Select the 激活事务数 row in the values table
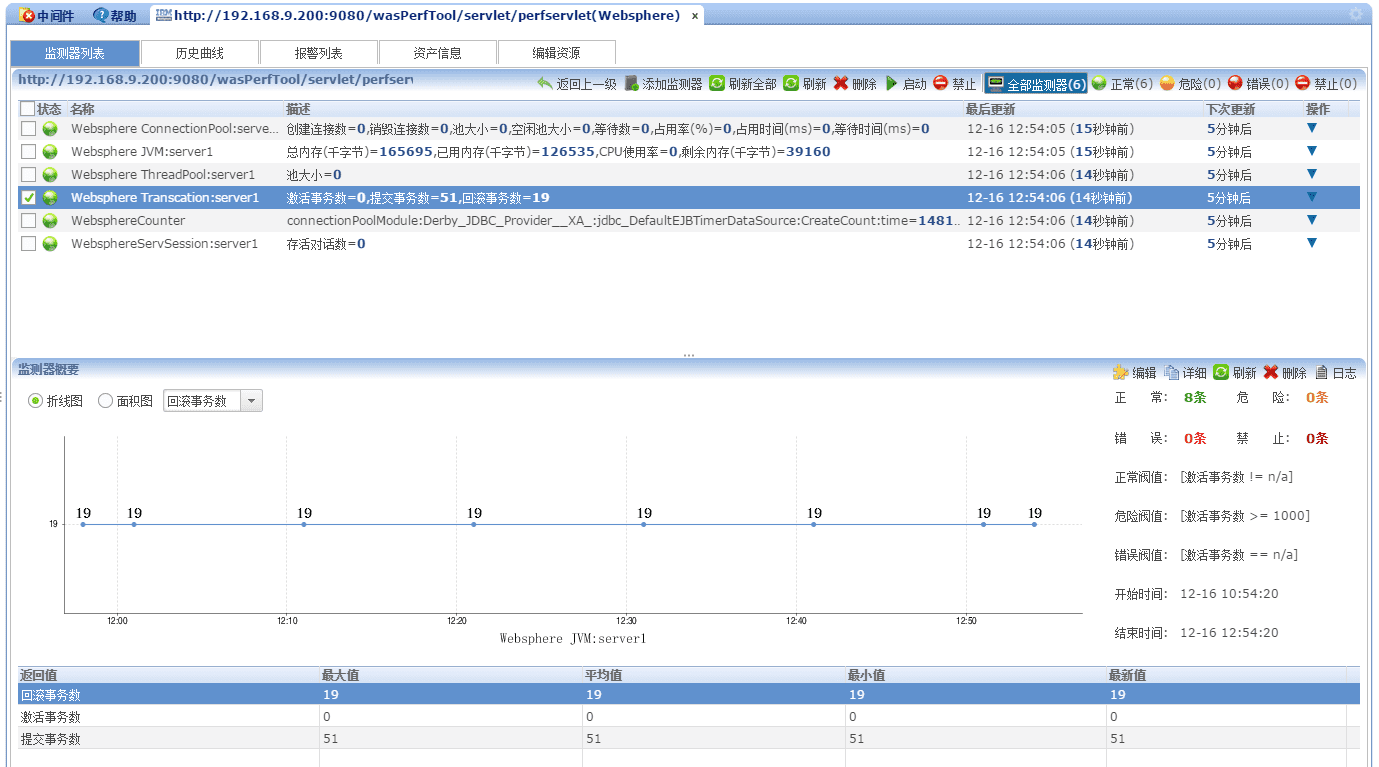This screenshot has width=1379, height=767. (x=689, y=717)
